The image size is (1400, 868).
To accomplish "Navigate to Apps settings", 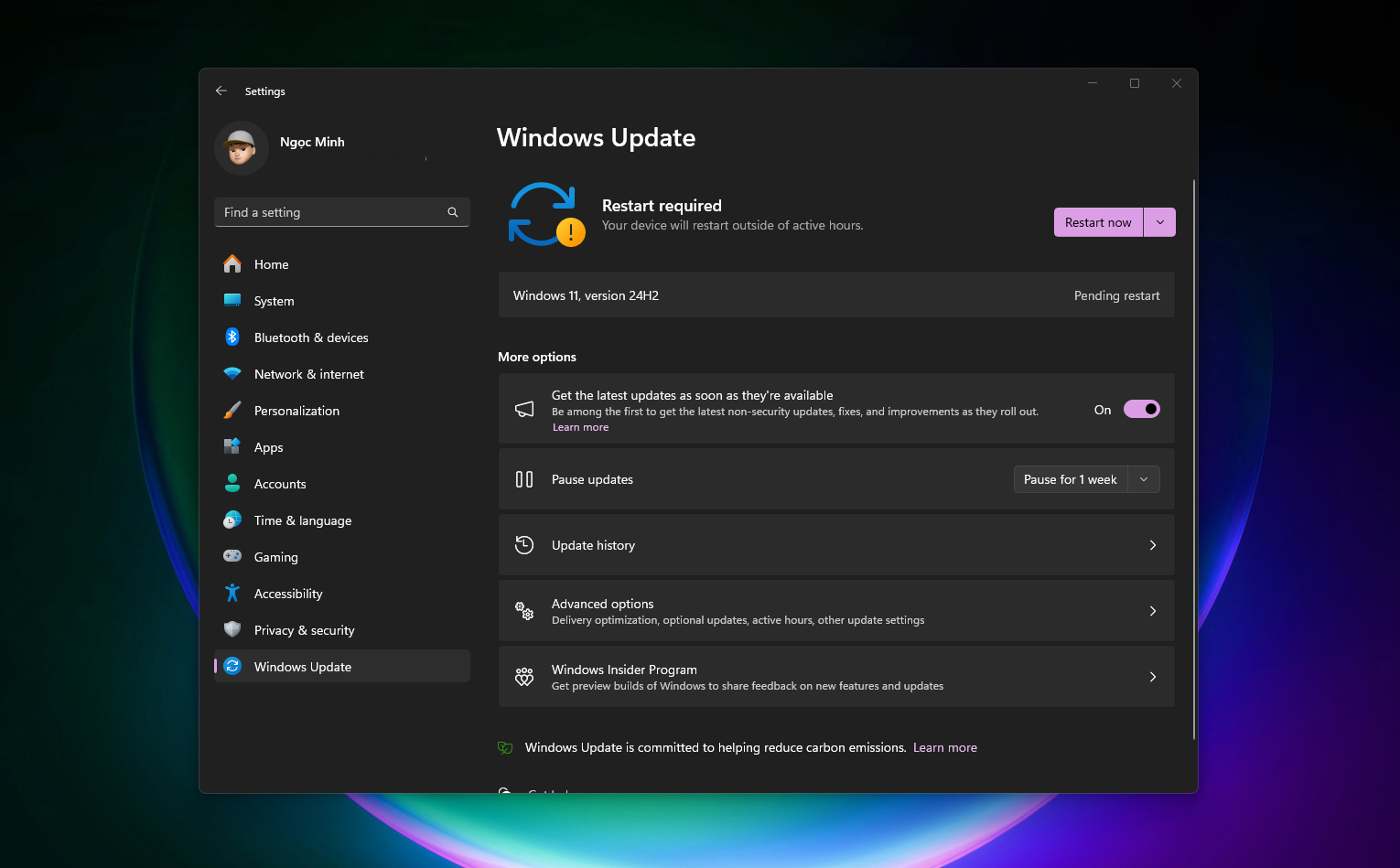I will [x=341, y=446].
